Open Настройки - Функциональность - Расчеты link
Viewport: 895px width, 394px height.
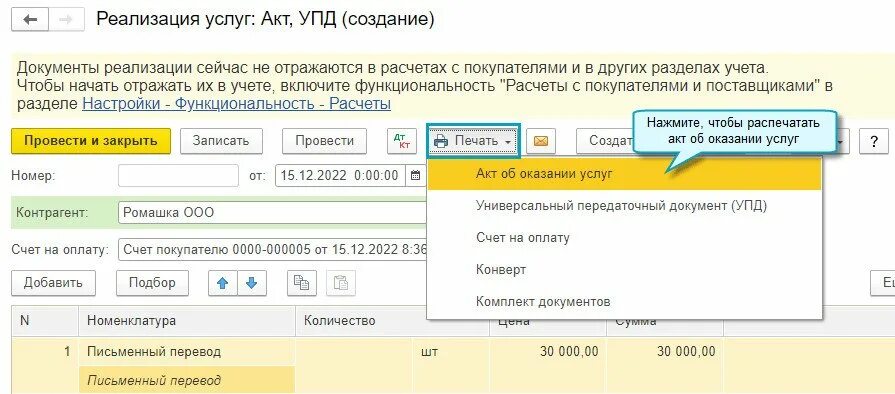(x=236, y=104)
